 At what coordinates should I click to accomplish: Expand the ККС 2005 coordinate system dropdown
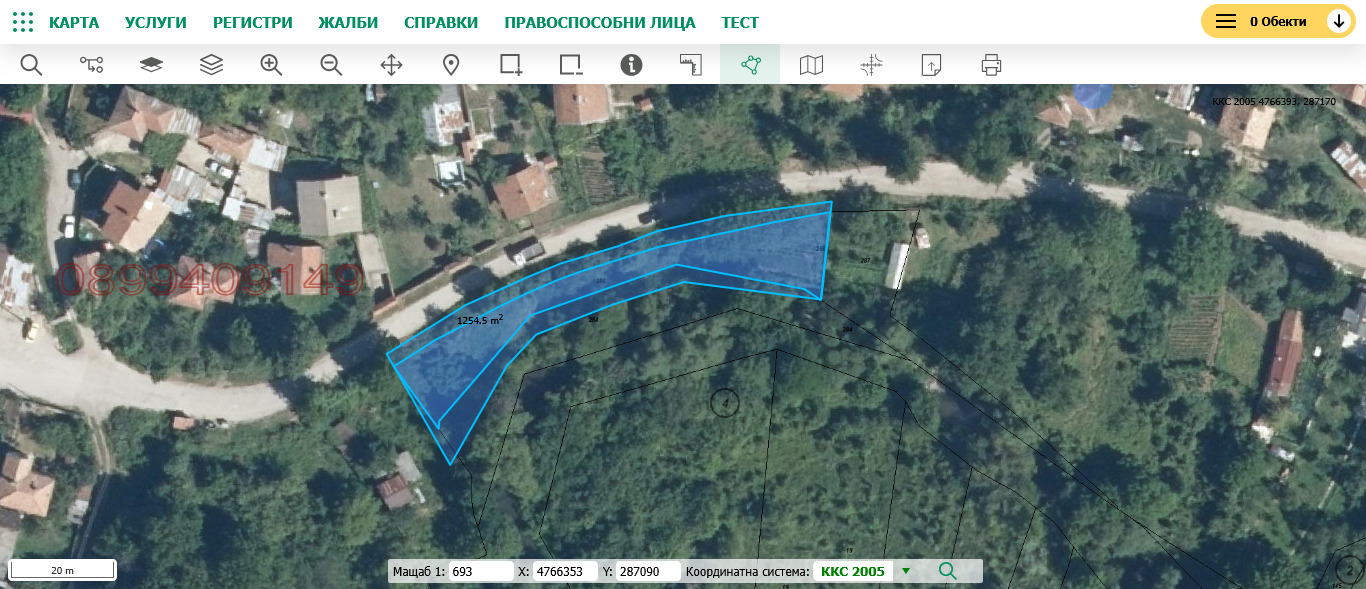click(x=906, y=571)
